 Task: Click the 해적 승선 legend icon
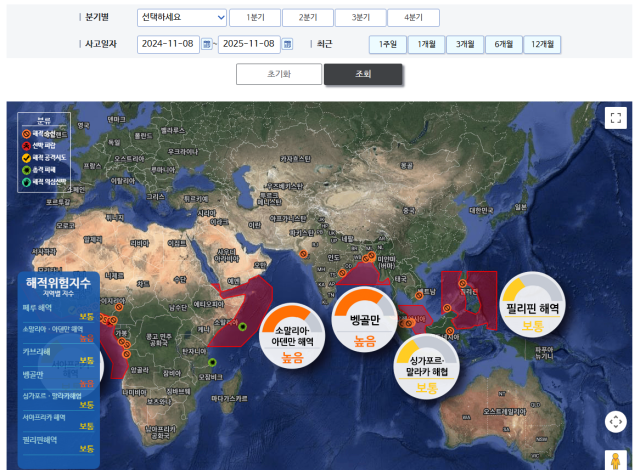[26, 132]
